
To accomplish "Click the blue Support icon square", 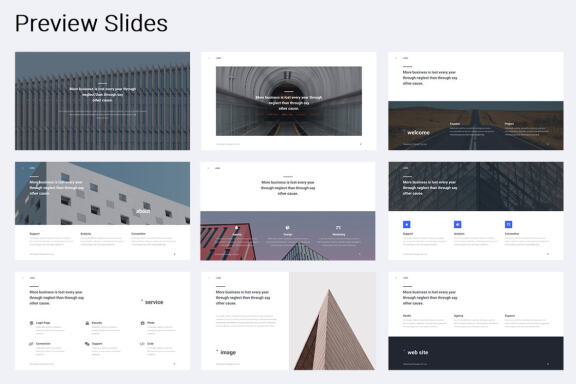I will 407,224.
